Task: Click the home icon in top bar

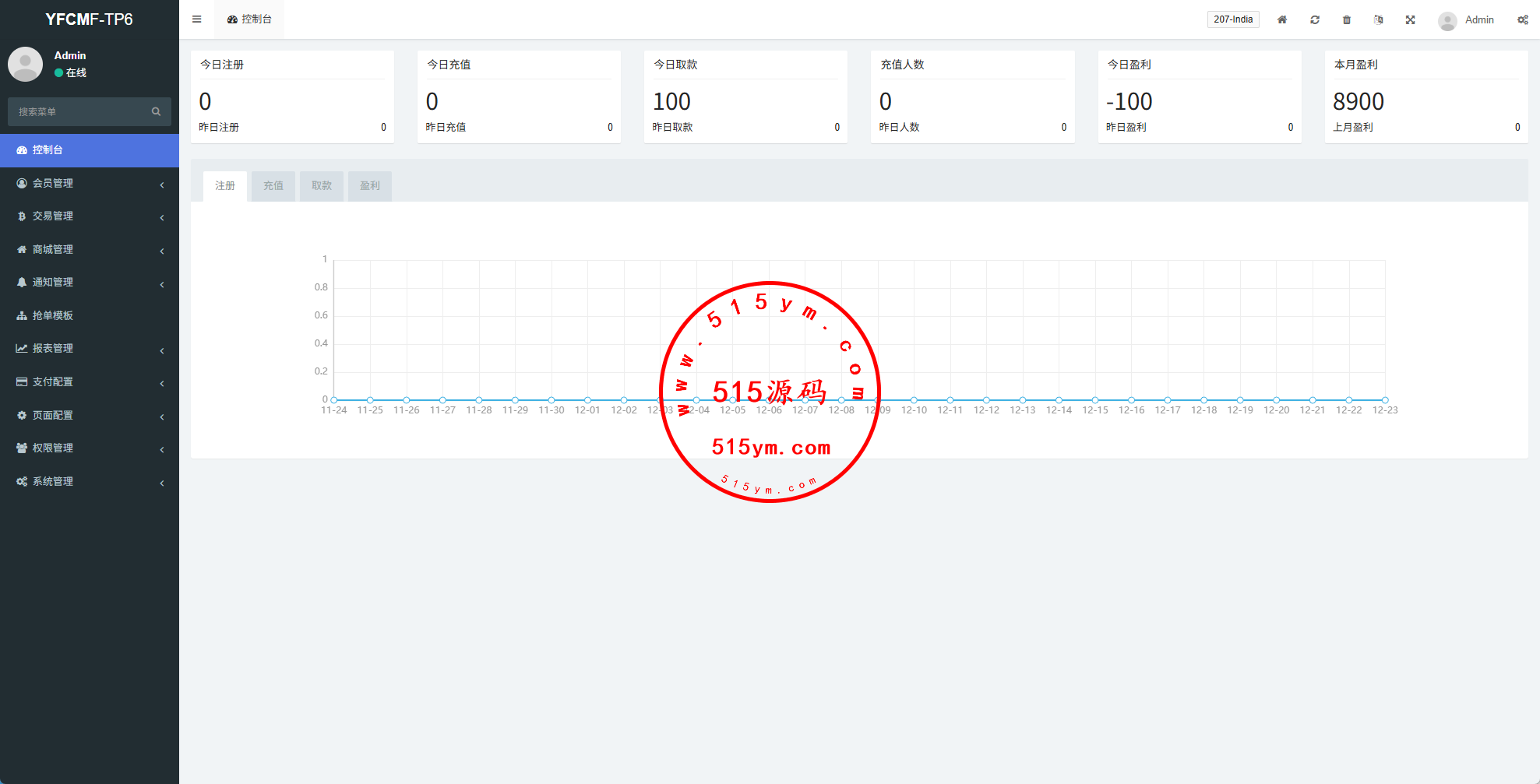Action: pyautogui.click(x=1281, y=20)
